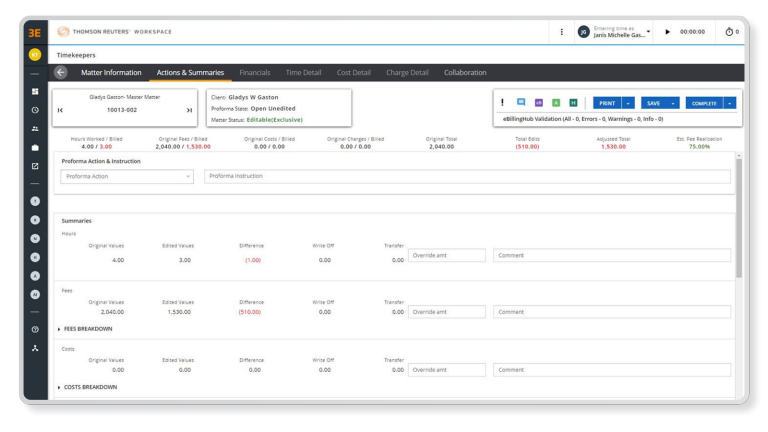Click the back arrow beside Matter Information

click(61, 73)
